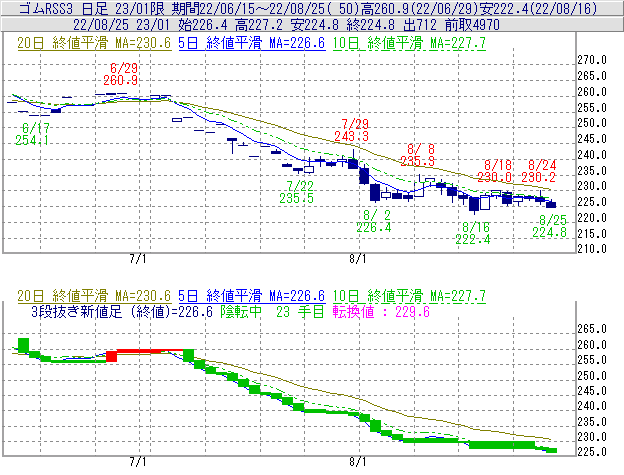Select the title line starting ゴムRSS3 日足

pyautogui.click(x=308, y=8)
